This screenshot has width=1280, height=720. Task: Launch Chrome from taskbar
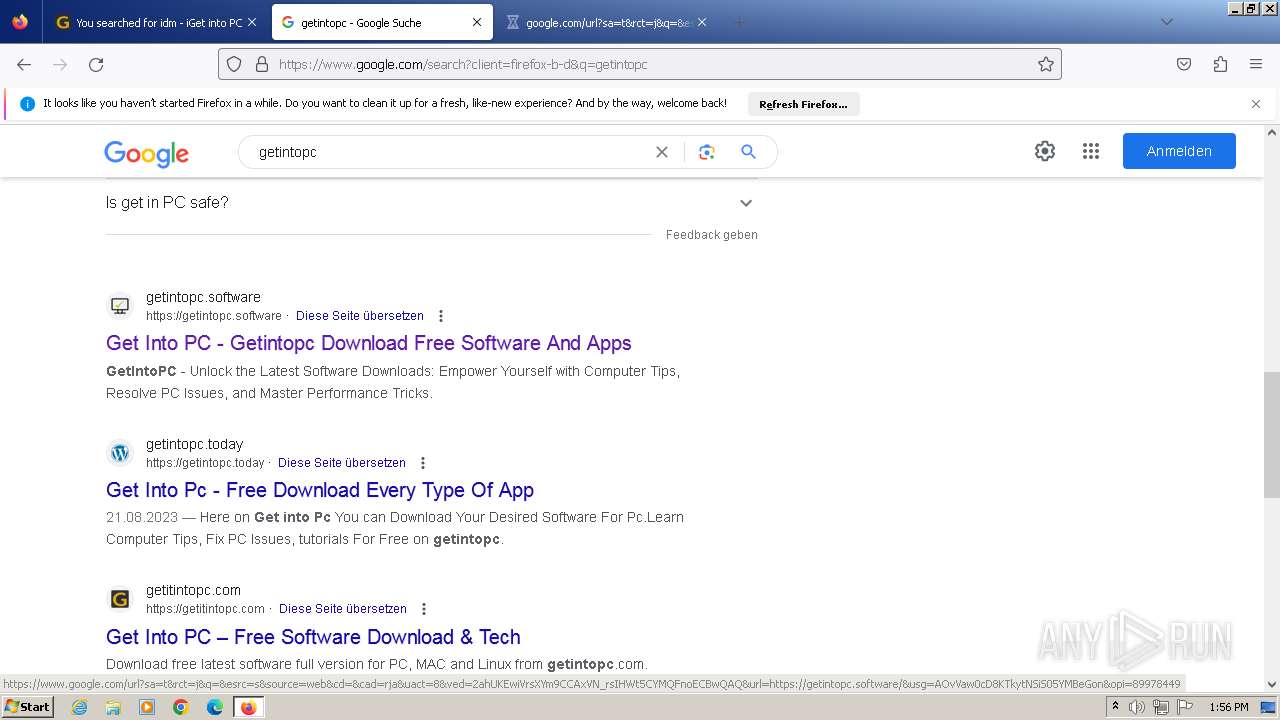[181, 707]
